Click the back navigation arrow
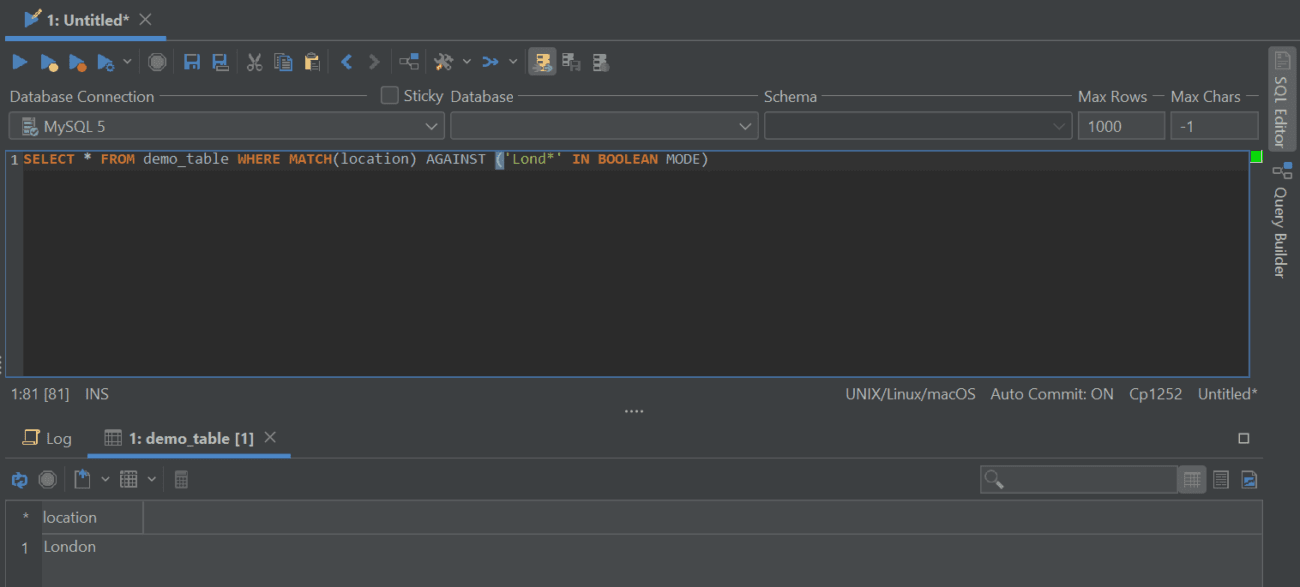 click(x=345, y=61)
